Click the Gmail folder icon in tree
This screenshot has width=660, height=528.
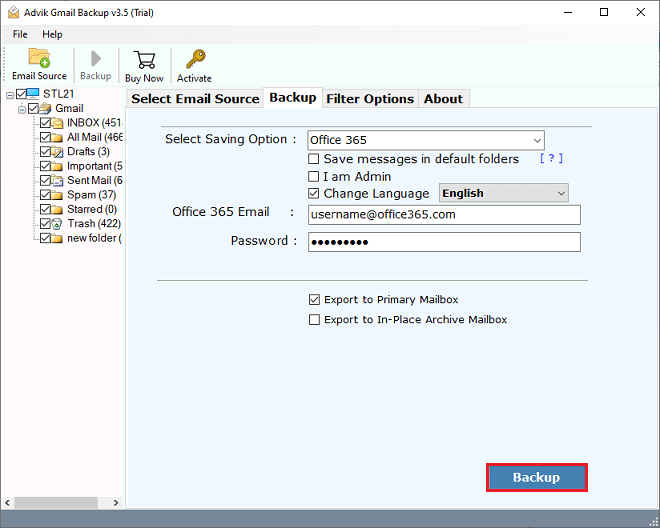pos(45,108)
